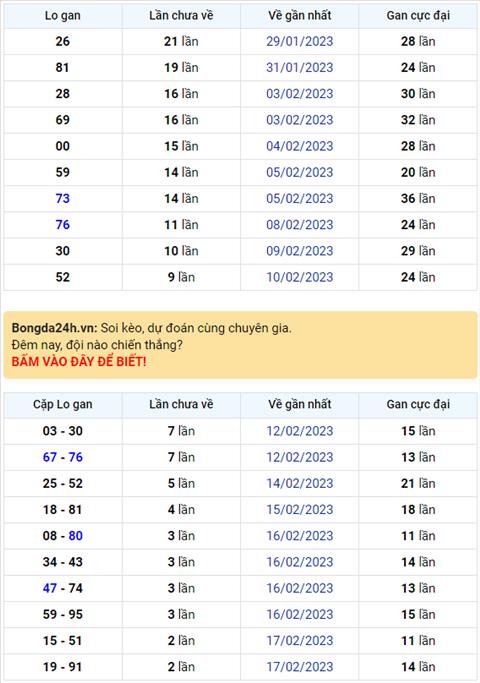Click date 17/02/2023 in row 15 - 51

point(300,640)
